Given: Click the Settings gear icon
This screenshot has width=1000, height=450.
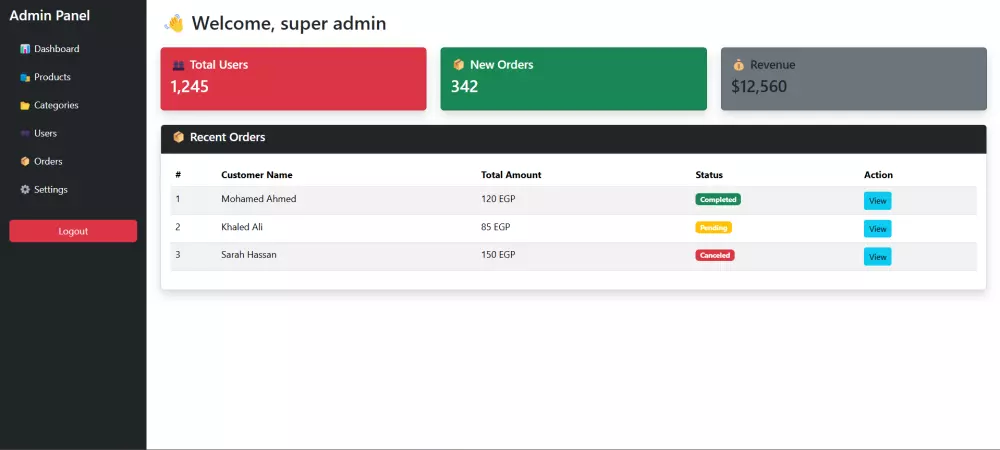Looking at the screenshot, I should point(25,189).
